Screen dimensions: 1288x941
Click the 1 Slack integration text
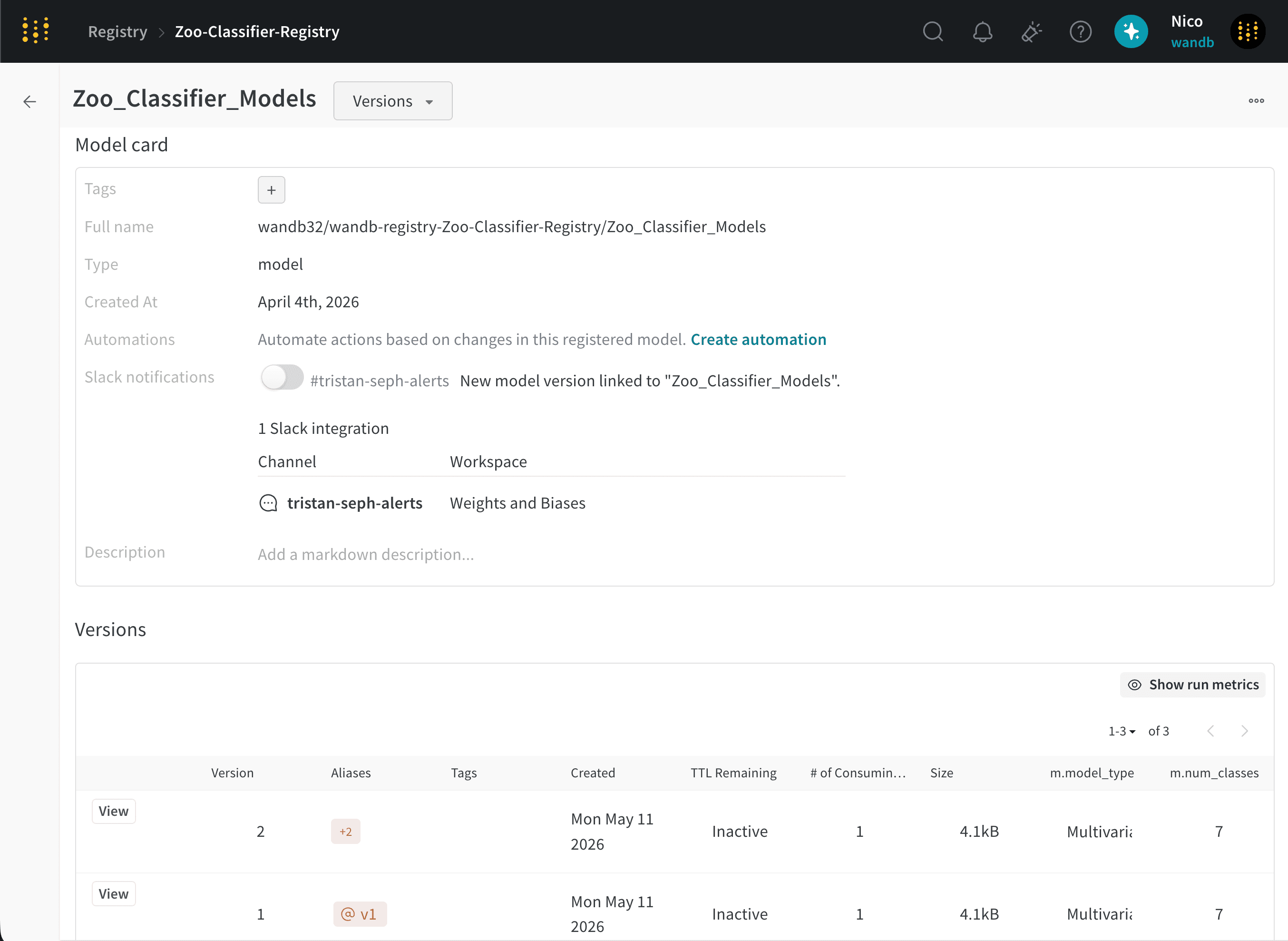pos(323,428)
